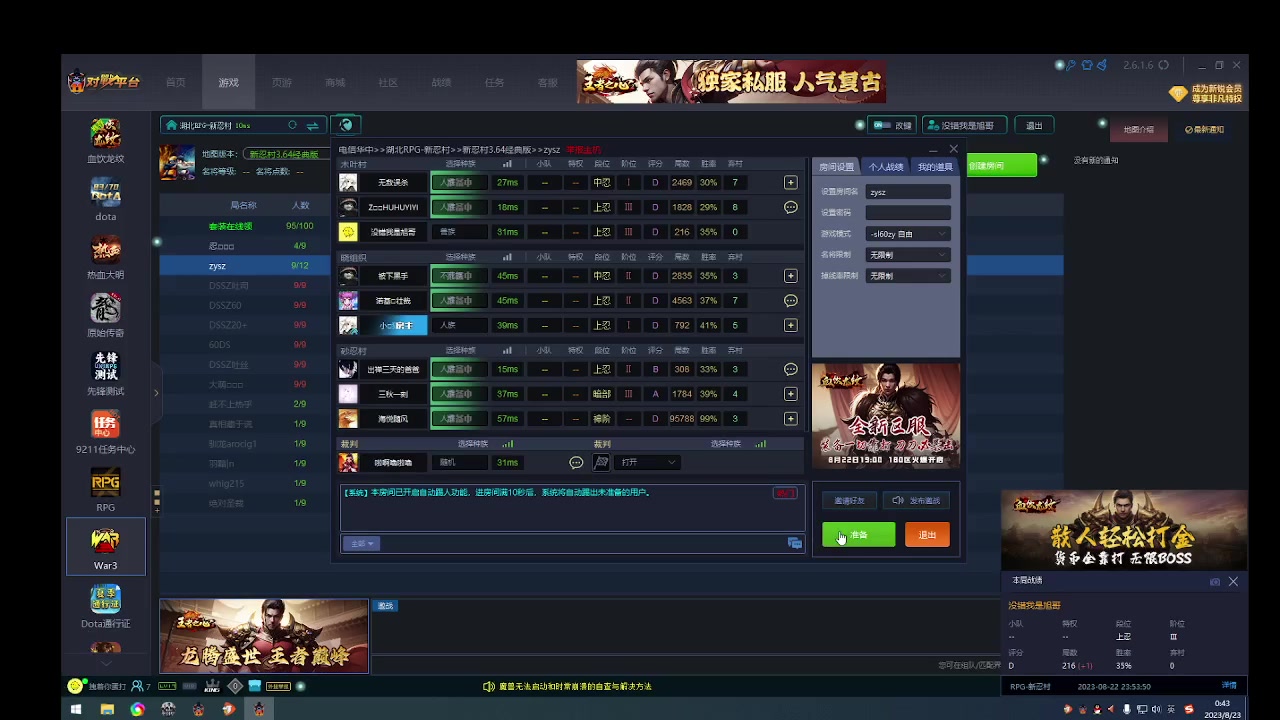
Task: Add player 无敌误杀 with plus icon
Action: pos(790,182)
